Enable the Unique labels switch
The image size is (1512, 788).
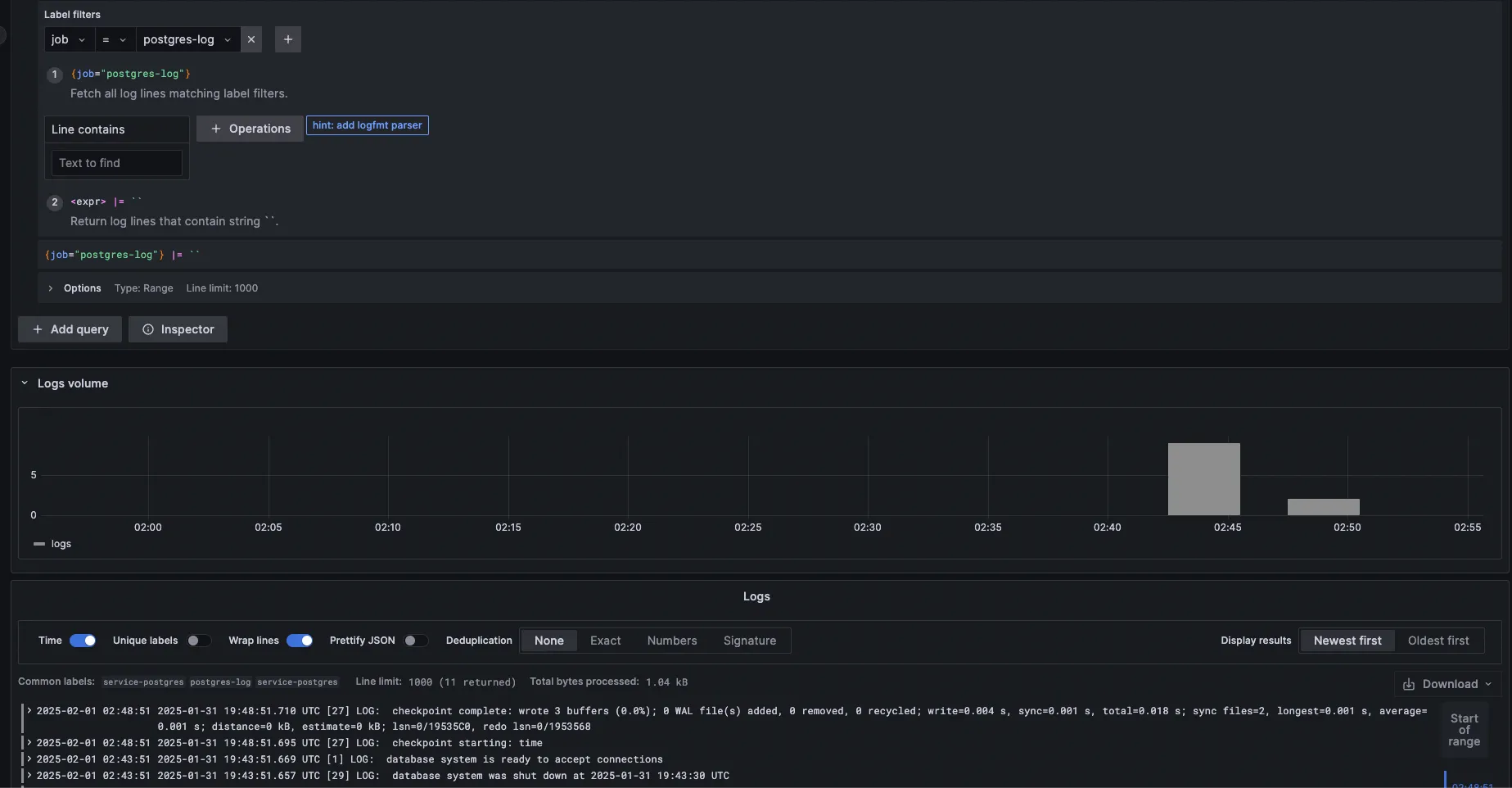(198, 641)
